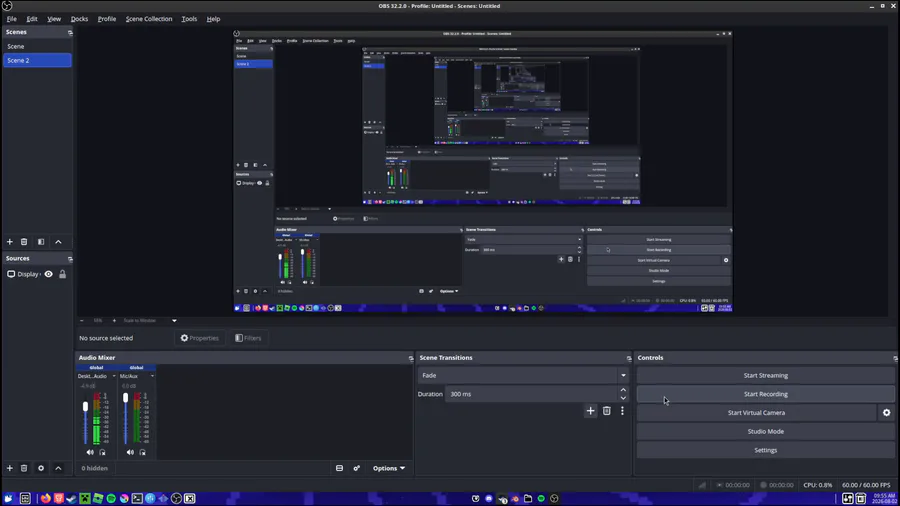The image size is (900, 506).
Task: Float the Audio Mixer dock
Action: click(x=410, y=358)
